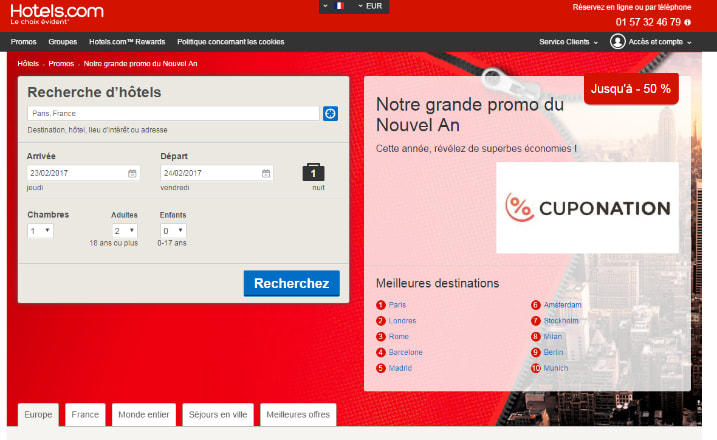Image resolution: width=717 pixels, height=440 pixels.
Task: Click the Promos breadcrumb link
Action: click(x=61, y=64)
